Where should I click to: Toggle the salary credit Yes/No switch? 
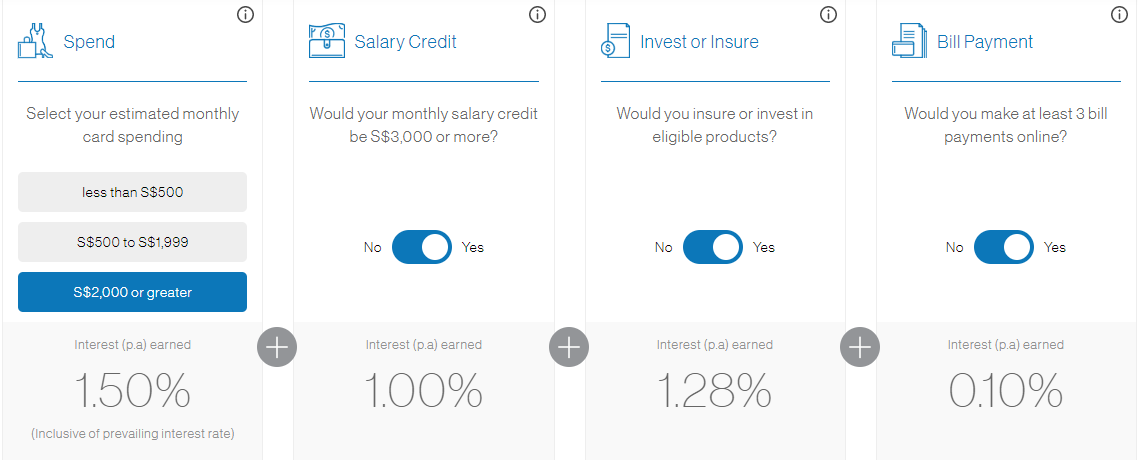coord(421,247)
